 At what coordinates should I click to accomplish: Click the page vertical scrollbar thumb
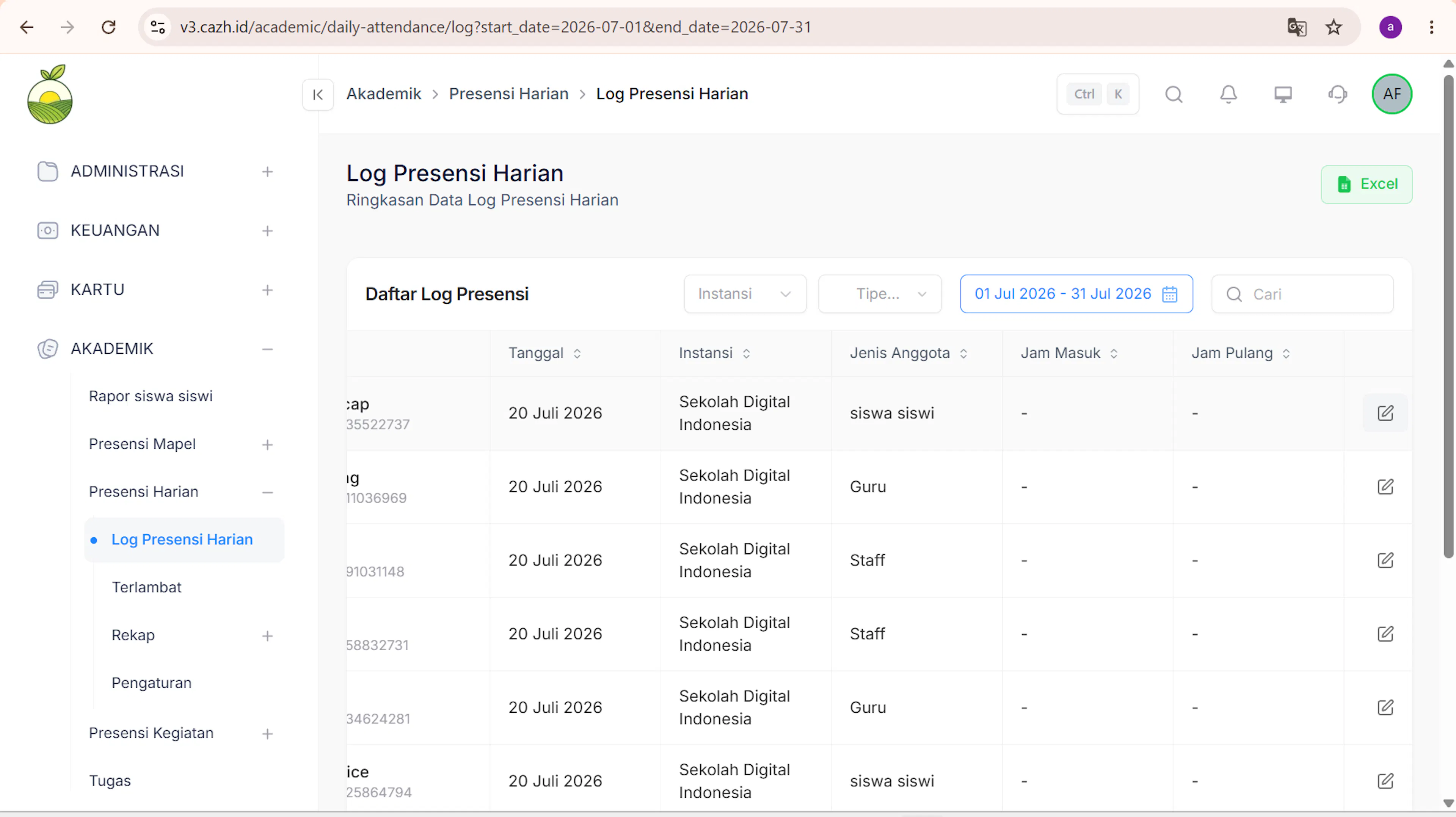(1448, 316)
